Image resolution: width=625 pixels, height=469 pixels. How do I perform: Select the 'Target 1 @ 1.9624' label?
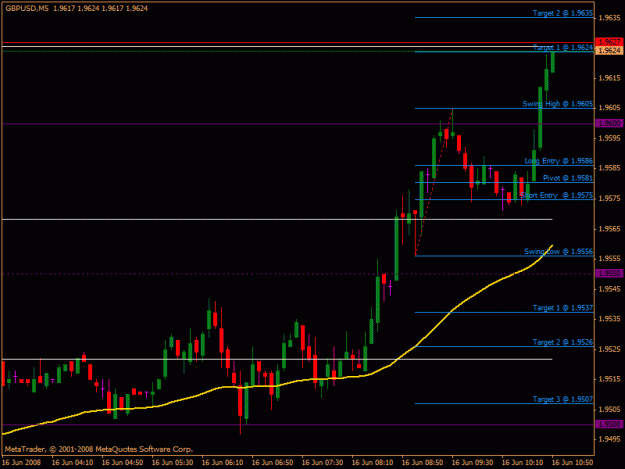[563, 47]
